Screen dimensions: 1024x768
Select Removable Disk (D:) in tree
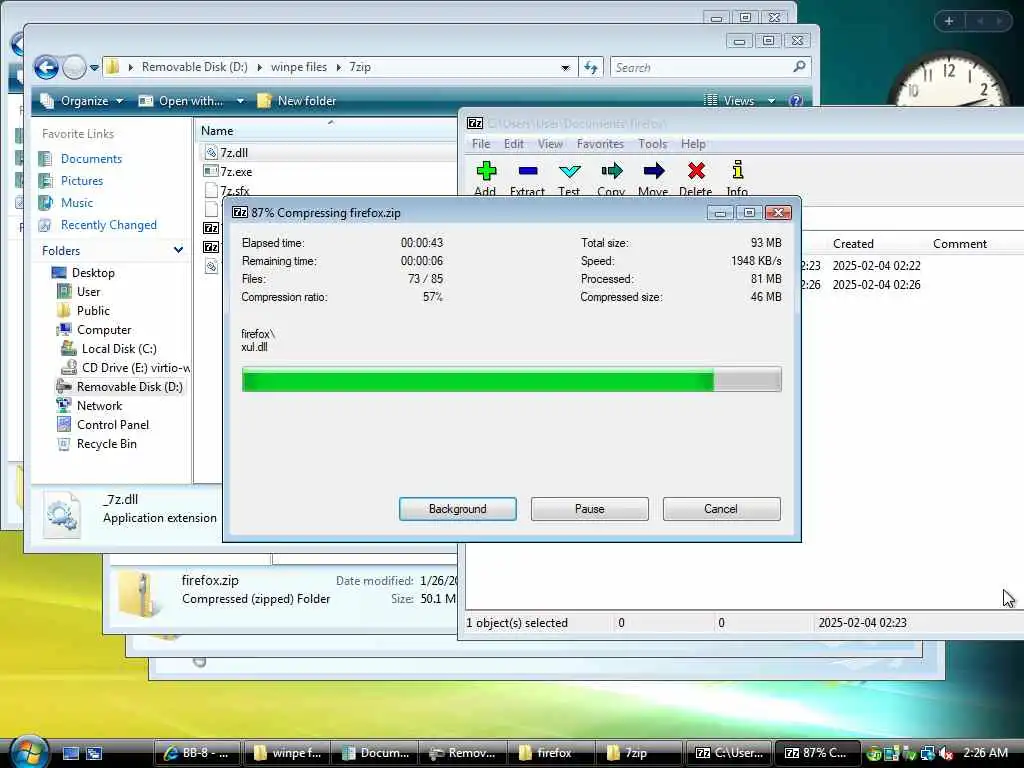129,387
